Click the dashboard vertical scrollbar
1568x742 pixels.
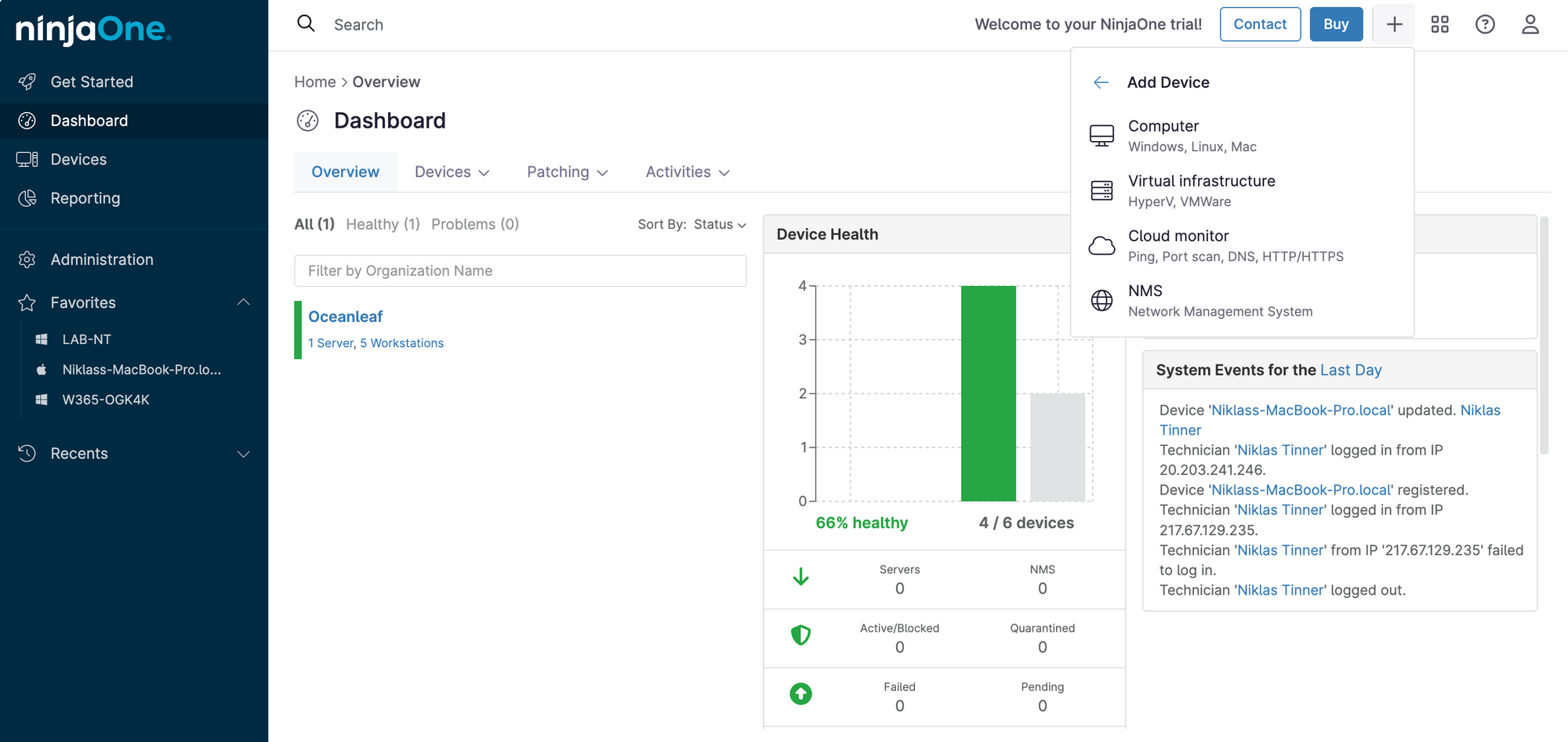point(1544,335)
